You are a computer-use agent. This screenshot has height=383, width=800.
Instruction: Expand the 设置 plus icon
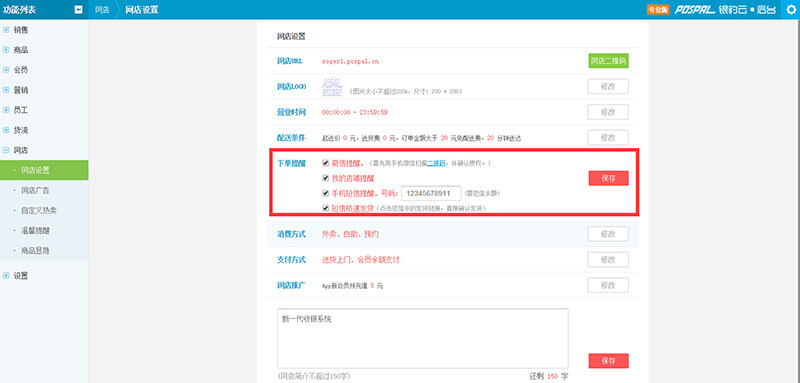coord(6,276)
